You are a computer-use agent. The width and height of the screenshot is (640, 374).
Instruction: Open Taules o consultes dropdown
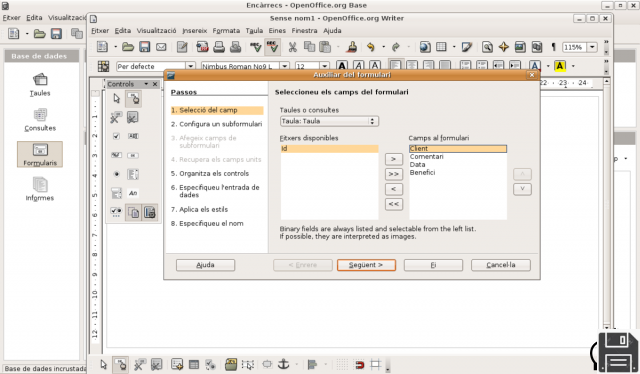329,121
